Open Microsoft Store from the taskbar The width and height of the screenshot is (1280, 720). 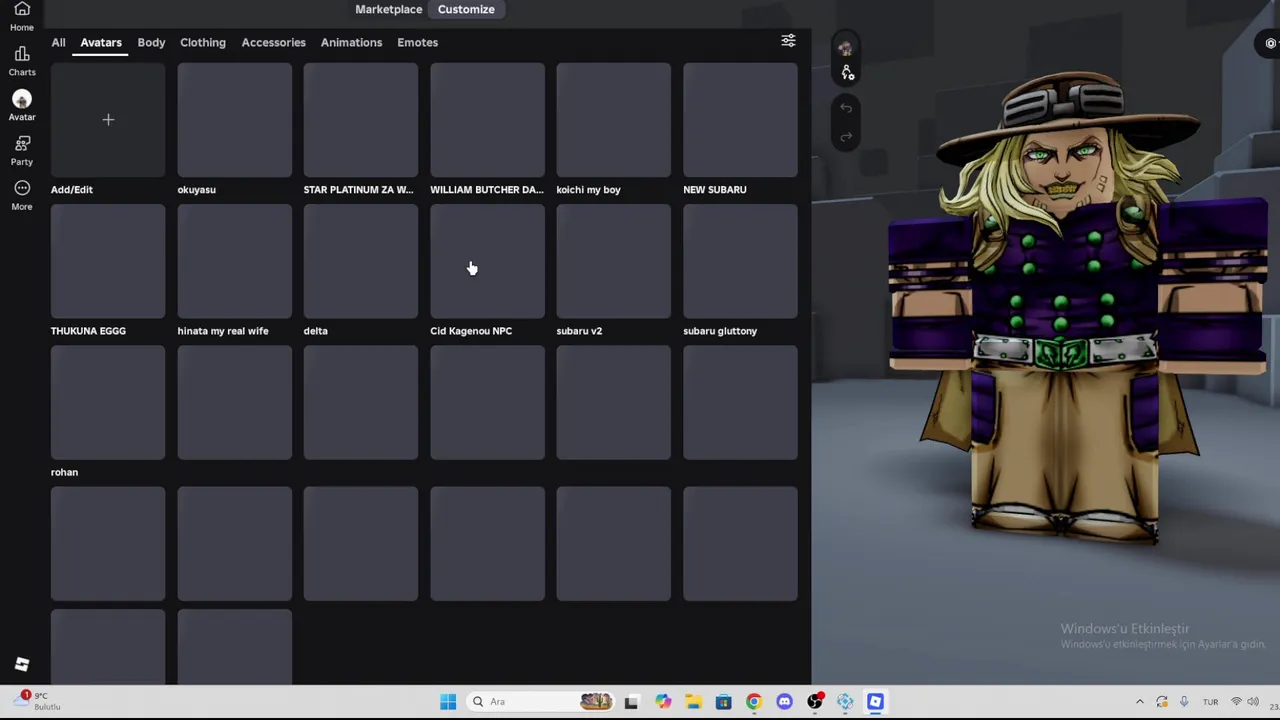[x=723, y=702]
